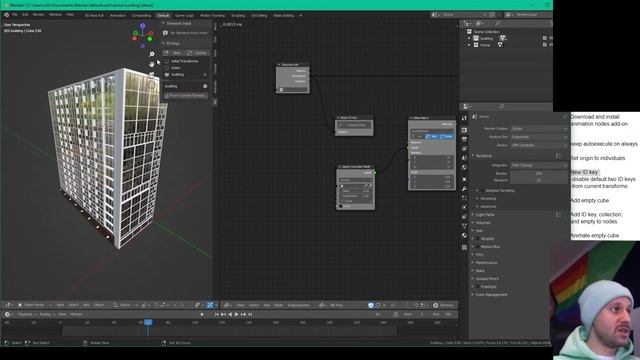Open the Tool properties tab icon
Viewport: 640px width, 360px height.
tap(464, 118)
